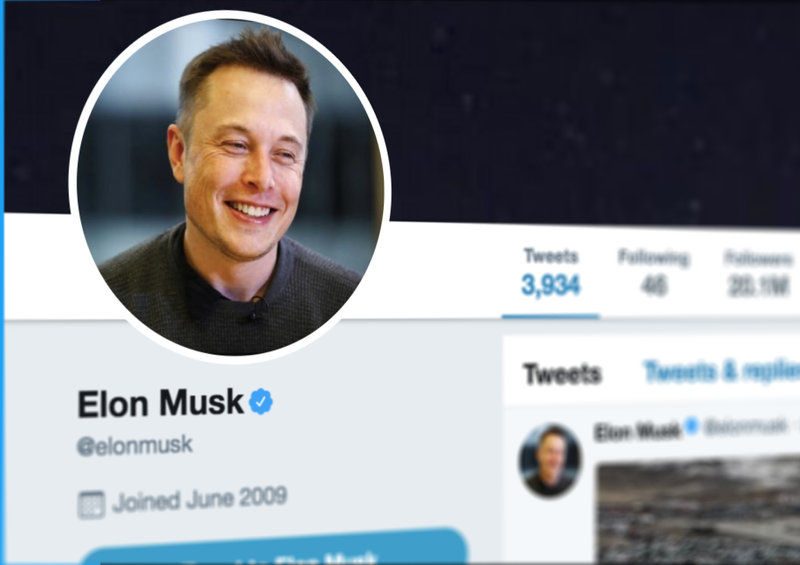Click the blurred @elonmusk handle in the tweet
The width and height of the screenshot is (800, 565).
coord(745,427)
